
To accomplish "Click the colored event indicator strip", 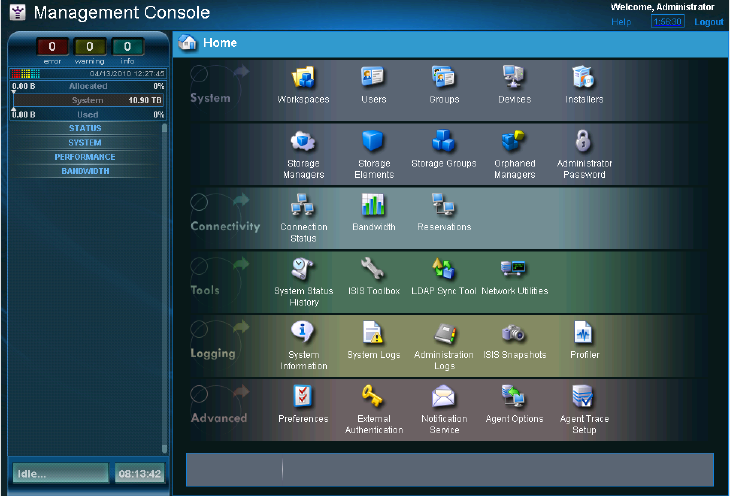I will (x=25, y=74).
